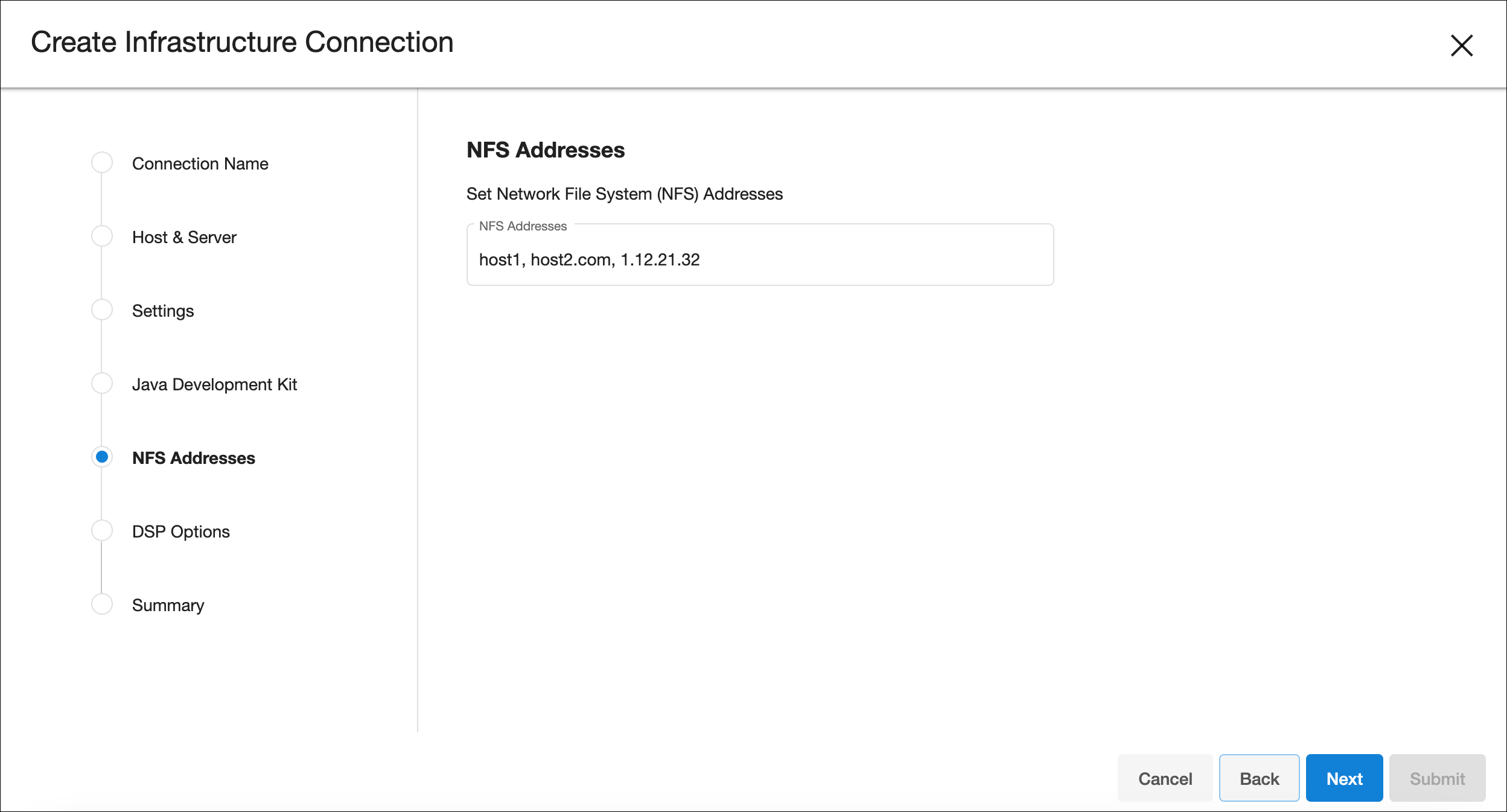Screen dimensions: 1507x812
Task: Go back with the Back button
Action: pyautogui.click(x=1259, y=778)
